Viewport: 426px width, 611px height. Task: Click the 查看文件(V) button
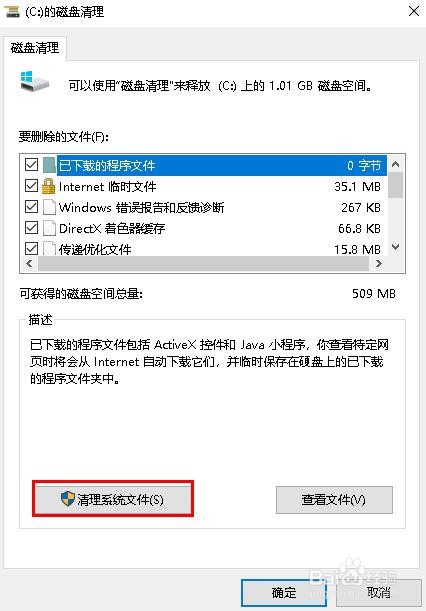tap(334, 500)
